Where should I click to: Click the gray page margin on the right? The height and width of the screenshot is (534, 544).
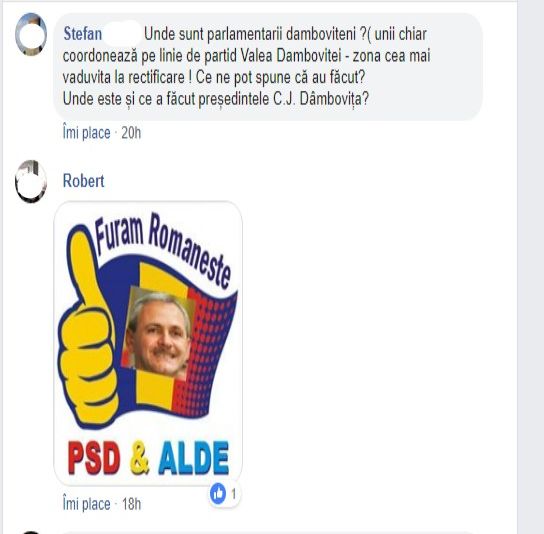tap(530, 267)
